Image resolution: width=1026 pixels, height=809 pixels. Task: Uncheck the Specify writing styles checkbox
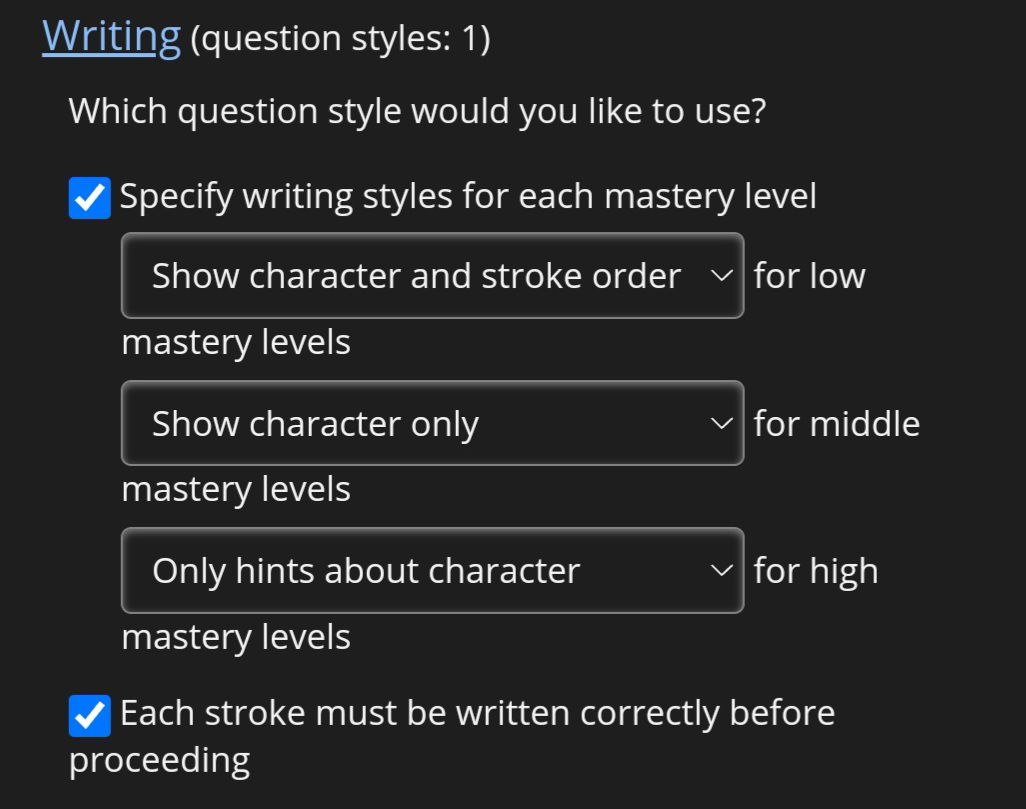click(89, 197)
